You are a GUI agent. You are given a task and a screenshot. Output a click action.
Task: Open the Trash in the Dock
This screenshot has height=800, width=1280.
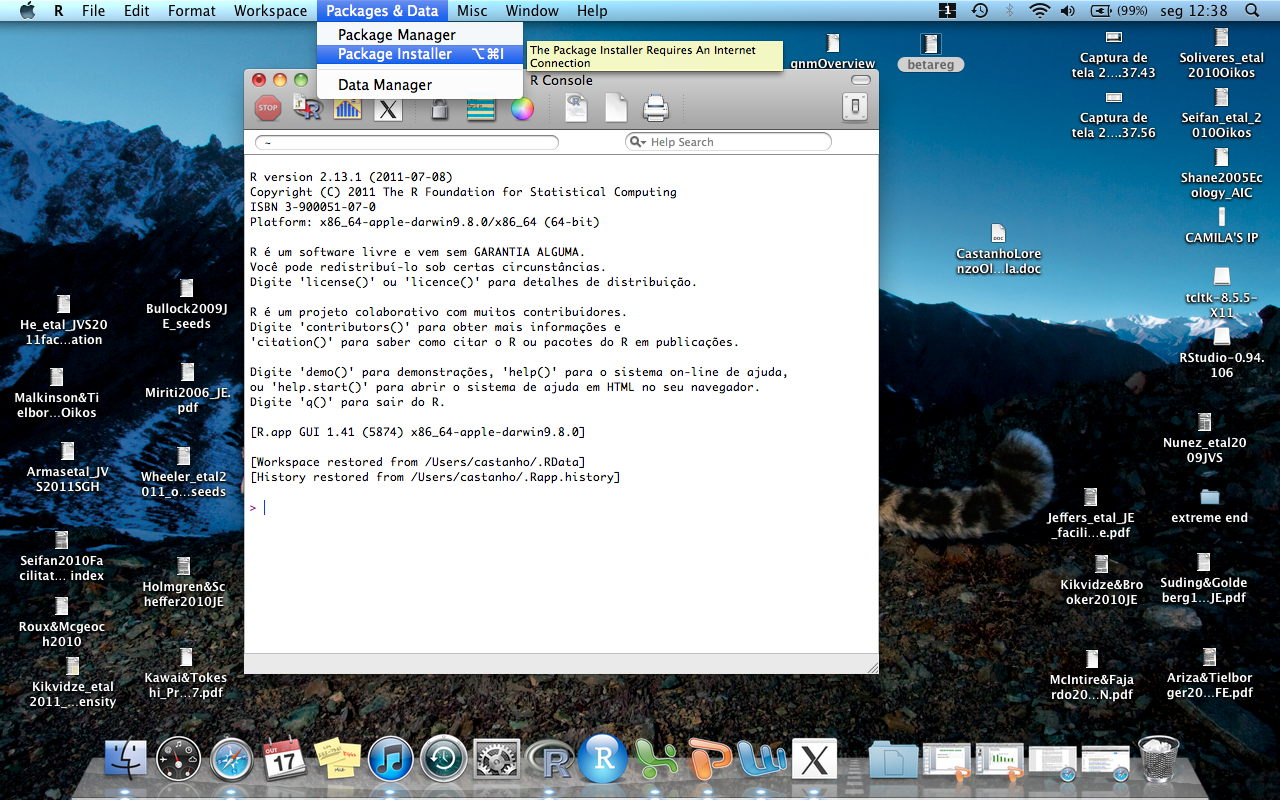1158,759
